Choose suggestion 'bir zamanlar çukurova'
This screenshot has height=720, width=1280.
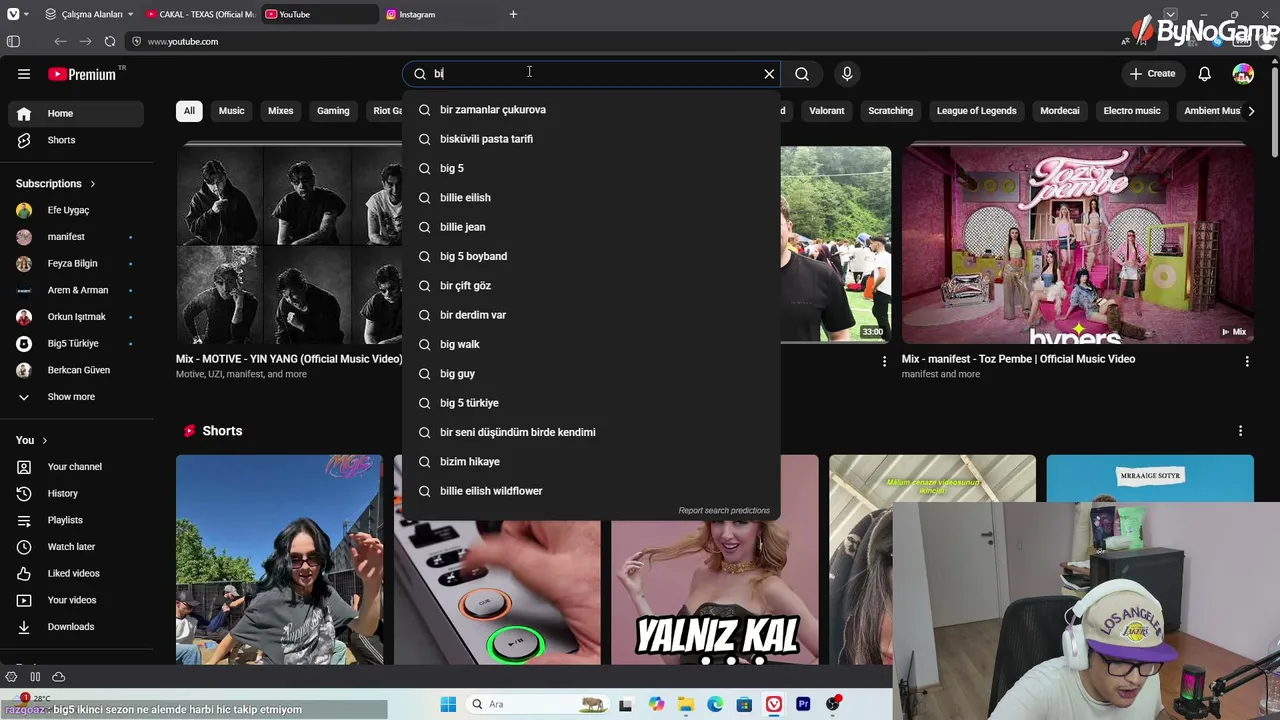coord(591,110)
